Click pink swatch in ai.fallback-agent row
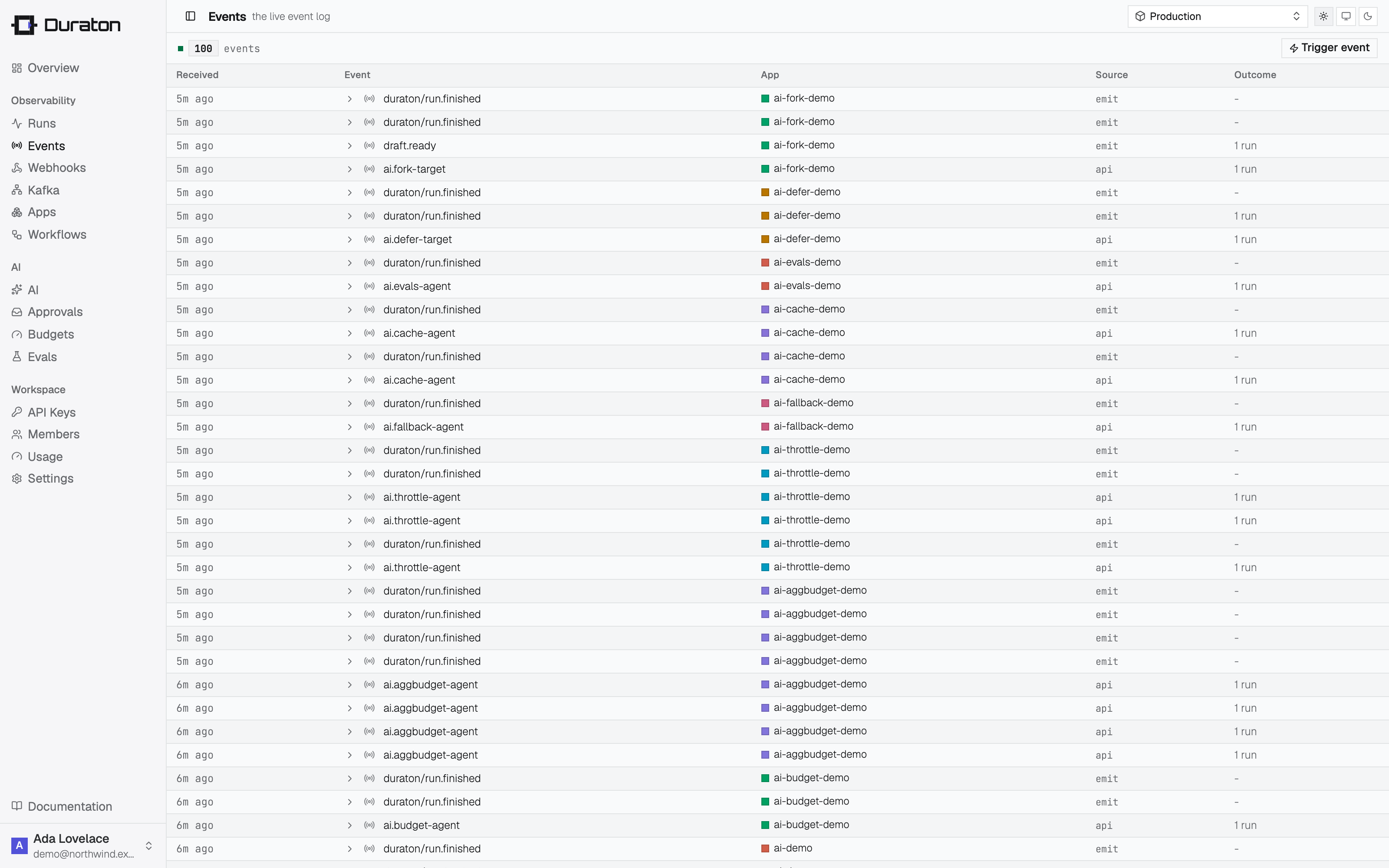 click(x=765, y=427)
